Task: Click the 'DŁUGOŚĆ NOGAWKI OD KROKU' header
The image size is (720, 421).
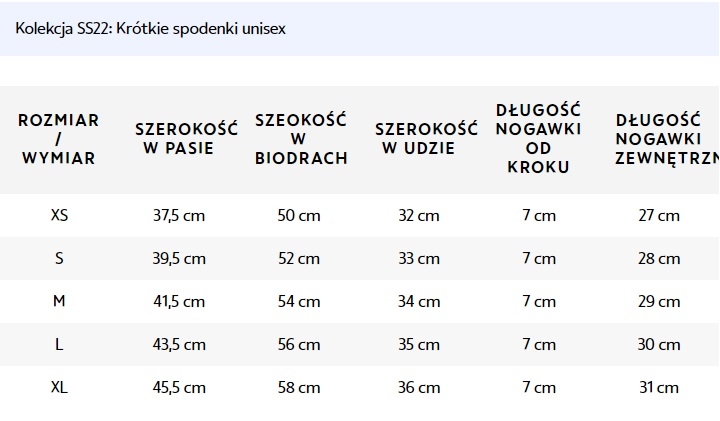Action: pyautogui.click(x=538, y=139)
